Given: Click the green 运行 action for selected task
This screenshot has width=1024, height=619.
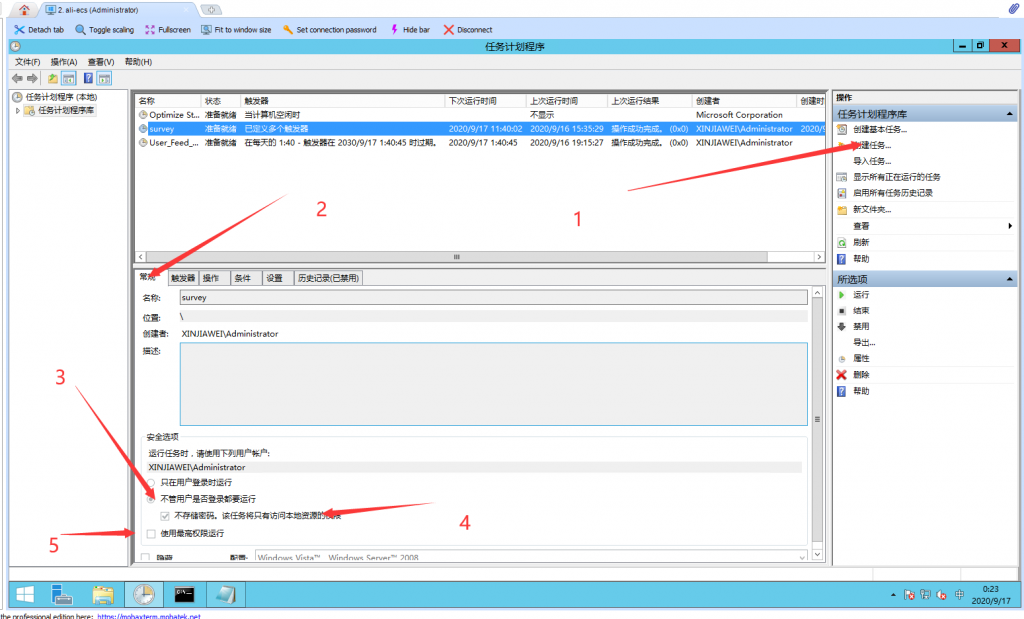Looking at the screenshot, I should click(860, 295).
